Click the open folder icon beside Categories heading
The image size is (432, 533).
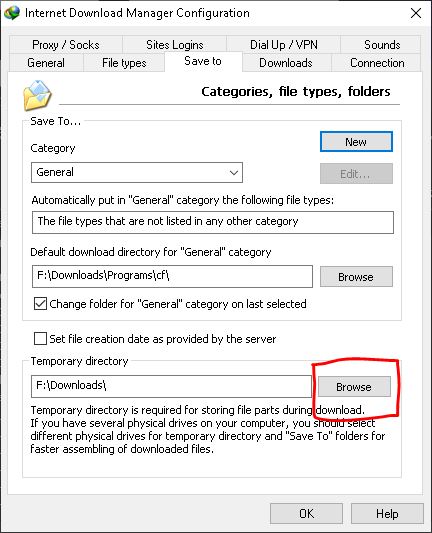click(37, 95)
